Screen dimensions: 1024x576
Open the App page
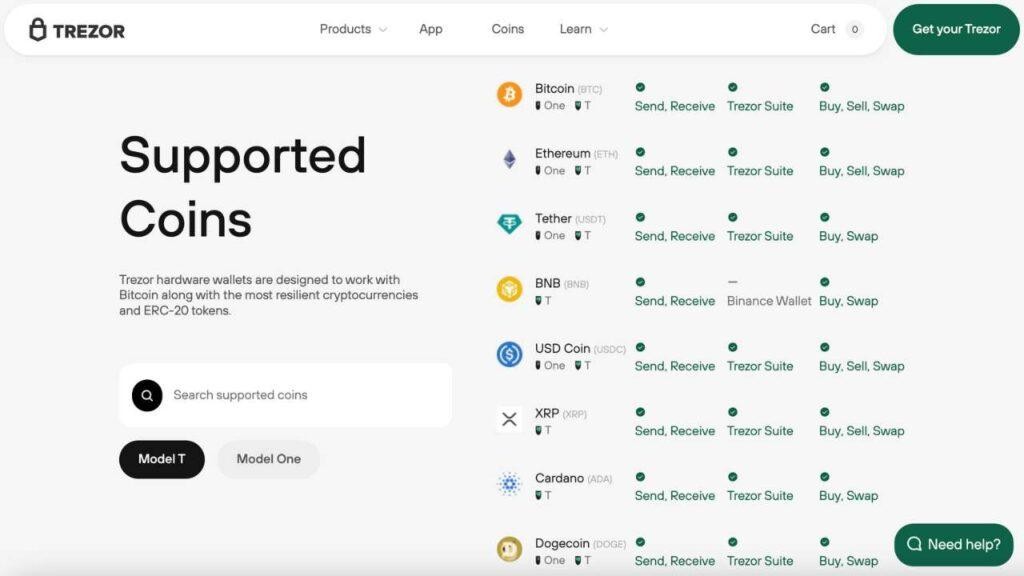(x=431, y=29)
